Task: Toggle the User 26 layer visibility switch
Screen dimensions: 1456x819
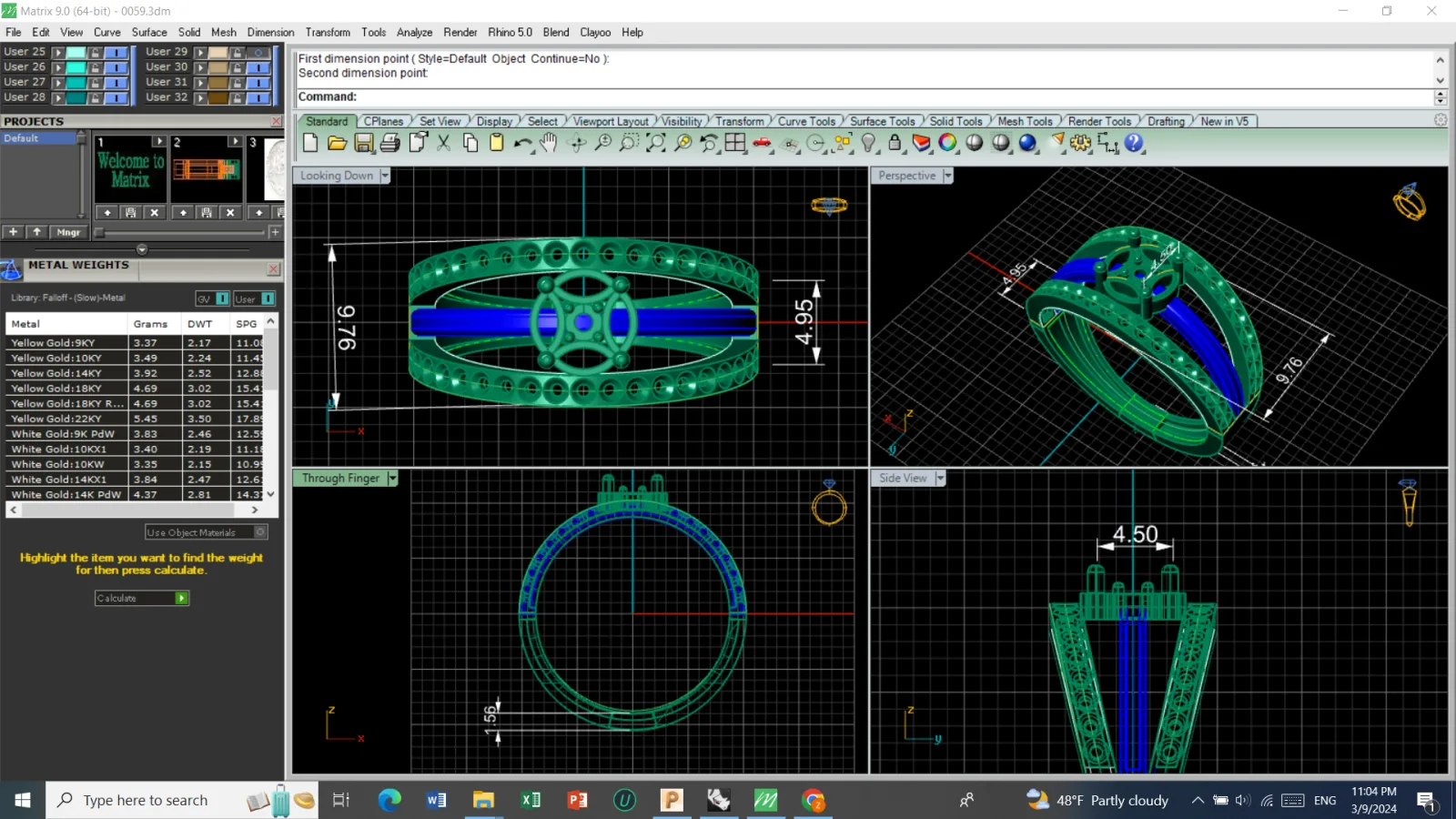Action: (x=116, y=67)
